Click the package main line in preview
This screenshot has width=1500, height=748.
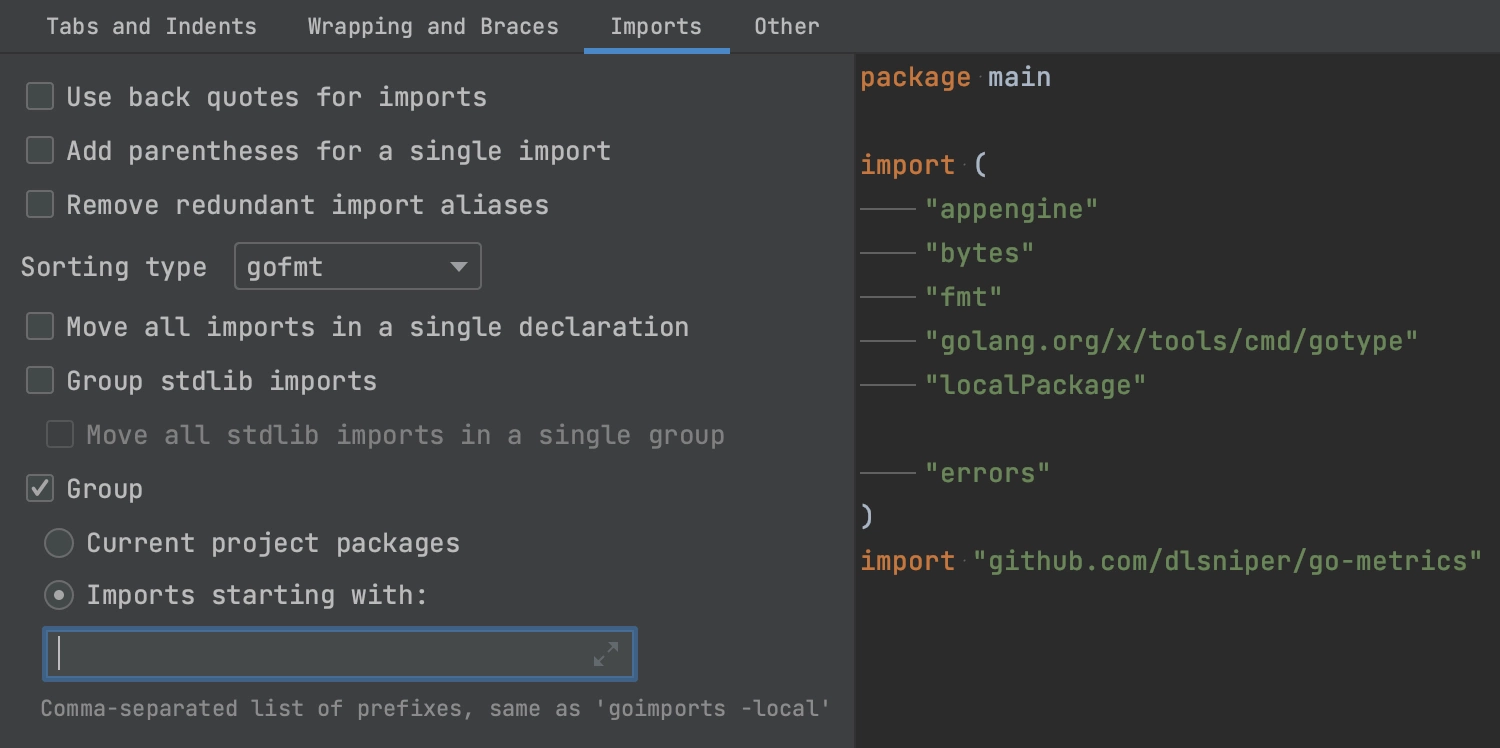tap(955, 78)
